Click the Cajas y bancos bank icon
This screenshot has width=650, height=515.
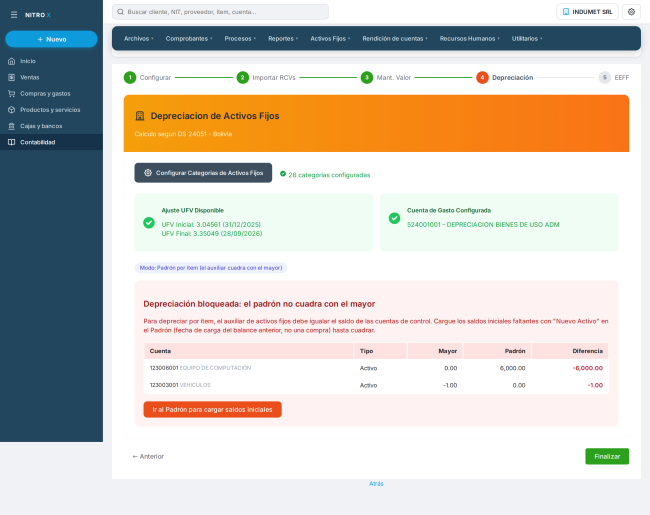click(12, 126)
